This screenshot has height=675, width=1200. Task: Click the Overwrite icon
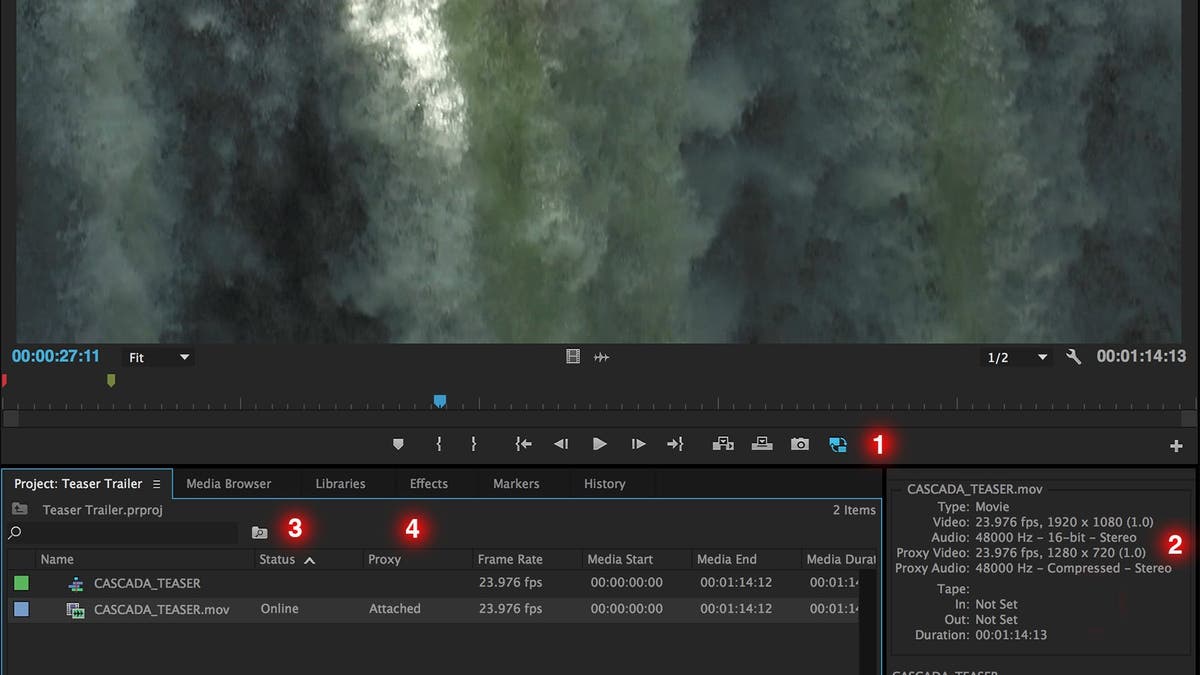(761, 444)
